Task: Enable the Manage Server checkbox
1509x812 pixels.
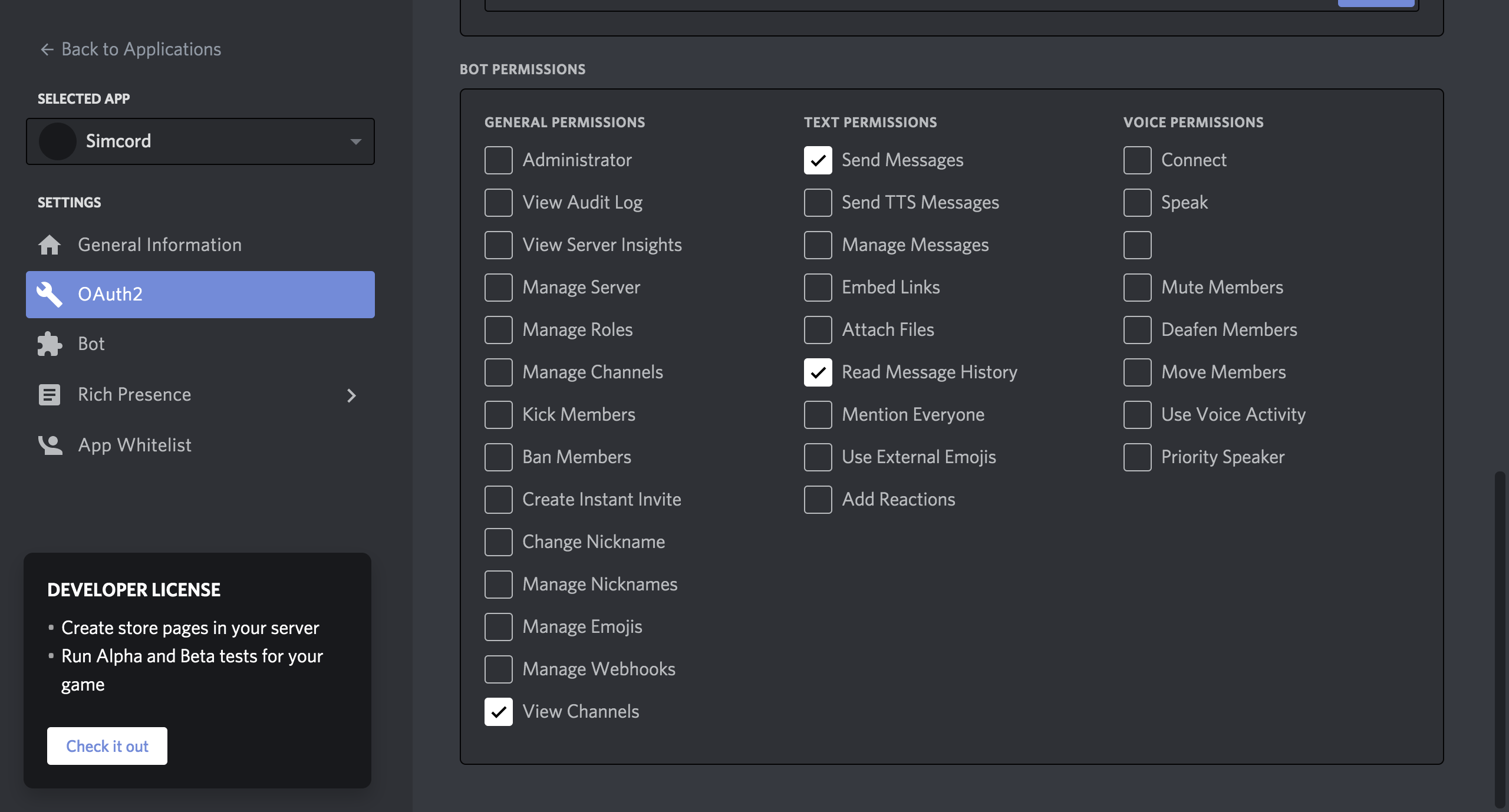Action: tap(499, 288)
